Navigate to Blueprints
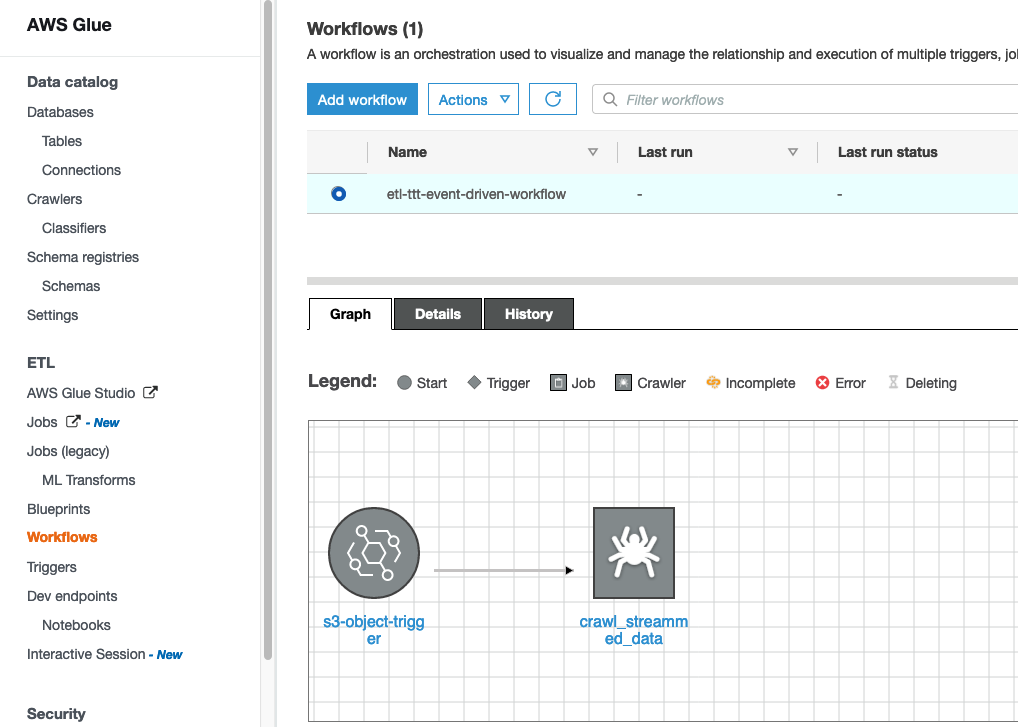 point(58,509)
